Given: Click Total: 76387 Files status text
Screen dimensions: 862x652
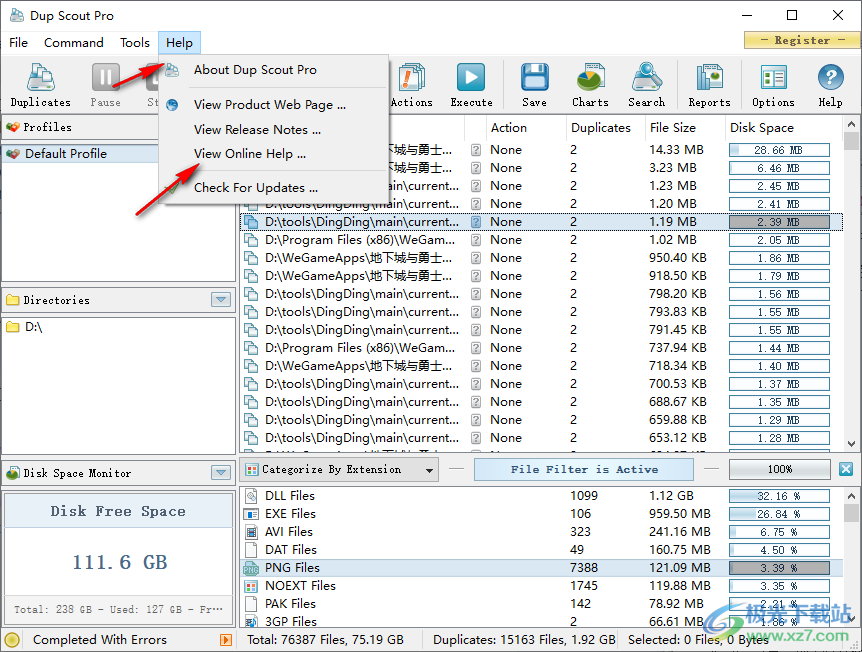Looking at the screenshot, I should click(x=325, y=640).
